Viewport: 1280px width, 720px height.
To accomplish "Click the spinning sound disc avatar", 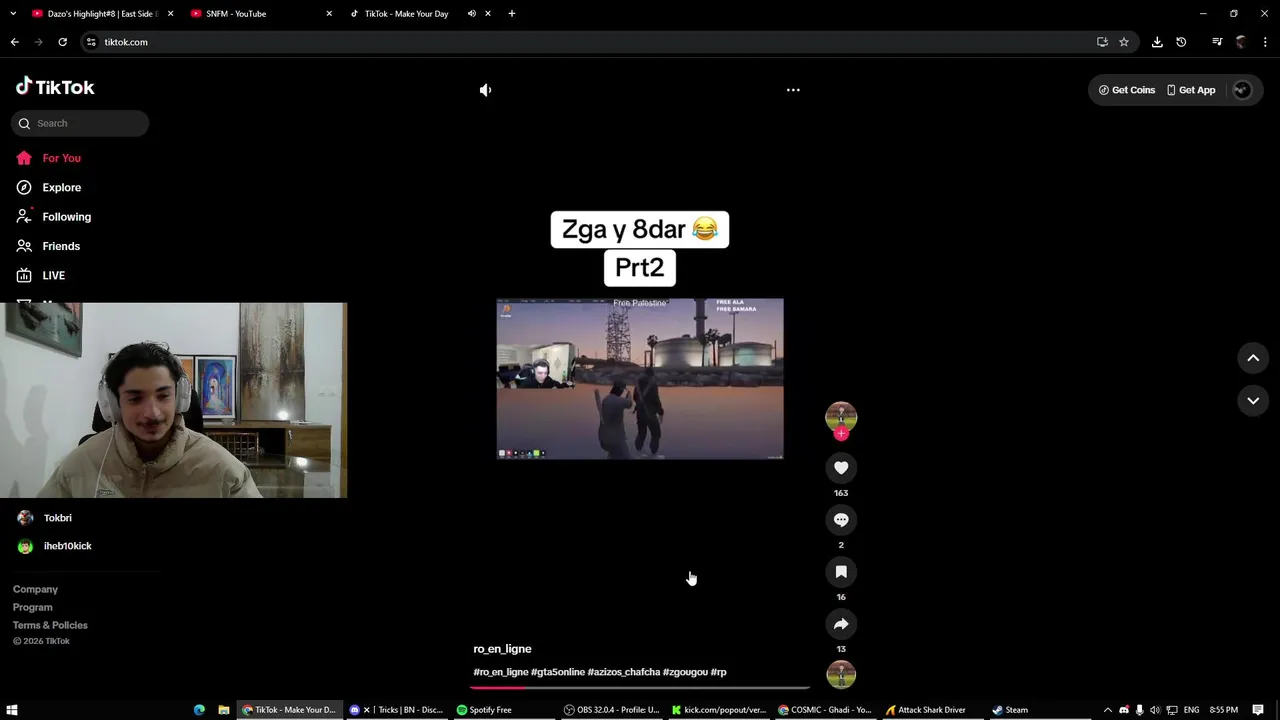I will 841,674.
